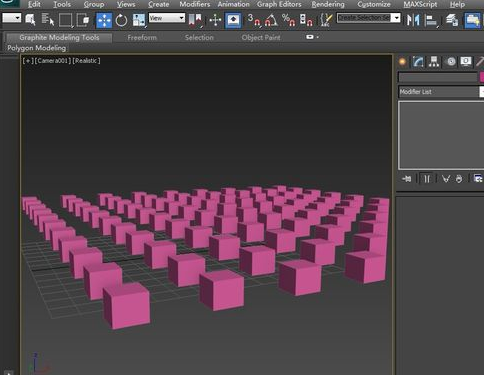The width and height of the screenshot is (484, 375).
Task: Click the Create Selection Set field
Action: [363, 18]
